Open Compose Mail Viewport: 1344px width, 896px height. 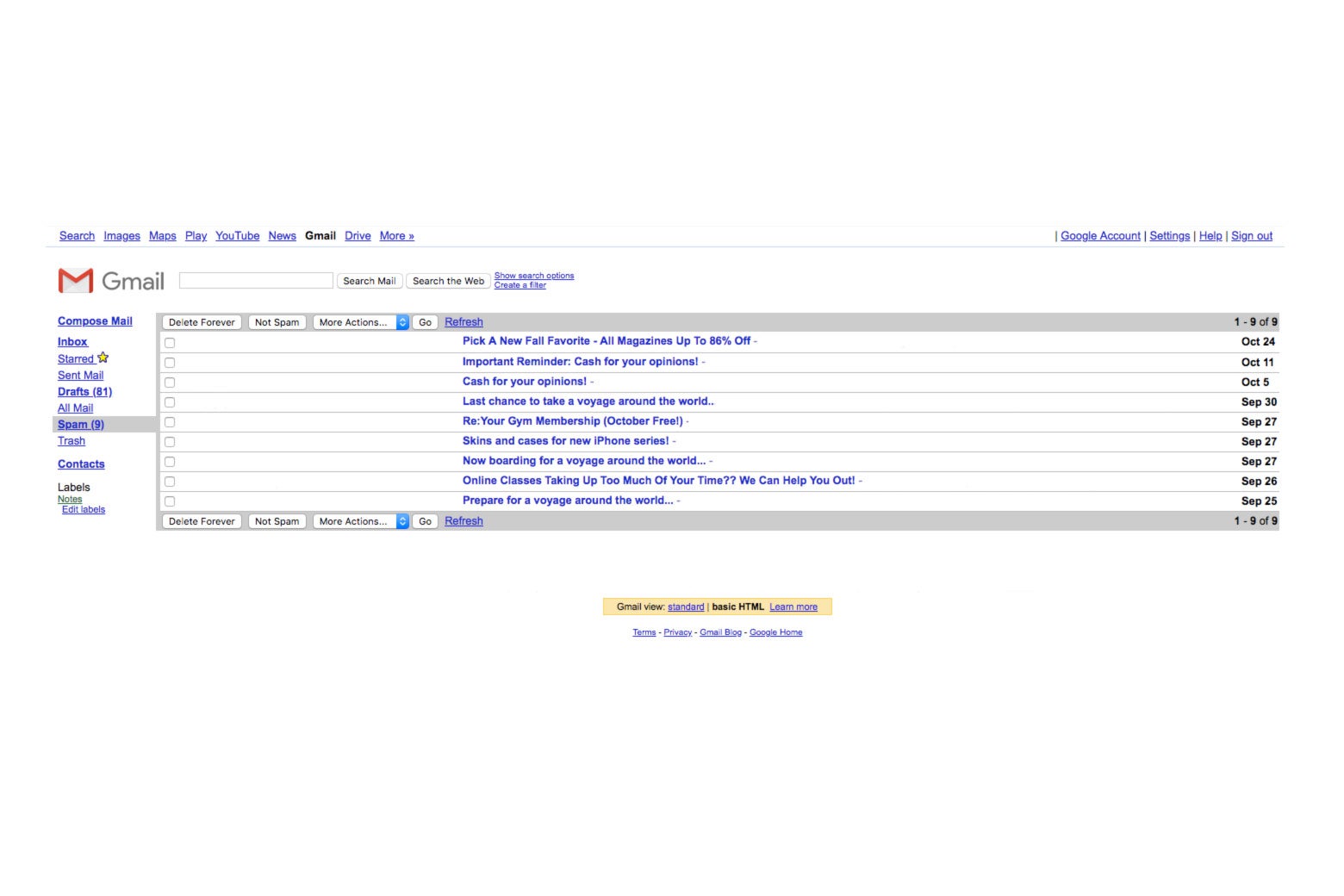pyautogui.click(x=95, y=321)
